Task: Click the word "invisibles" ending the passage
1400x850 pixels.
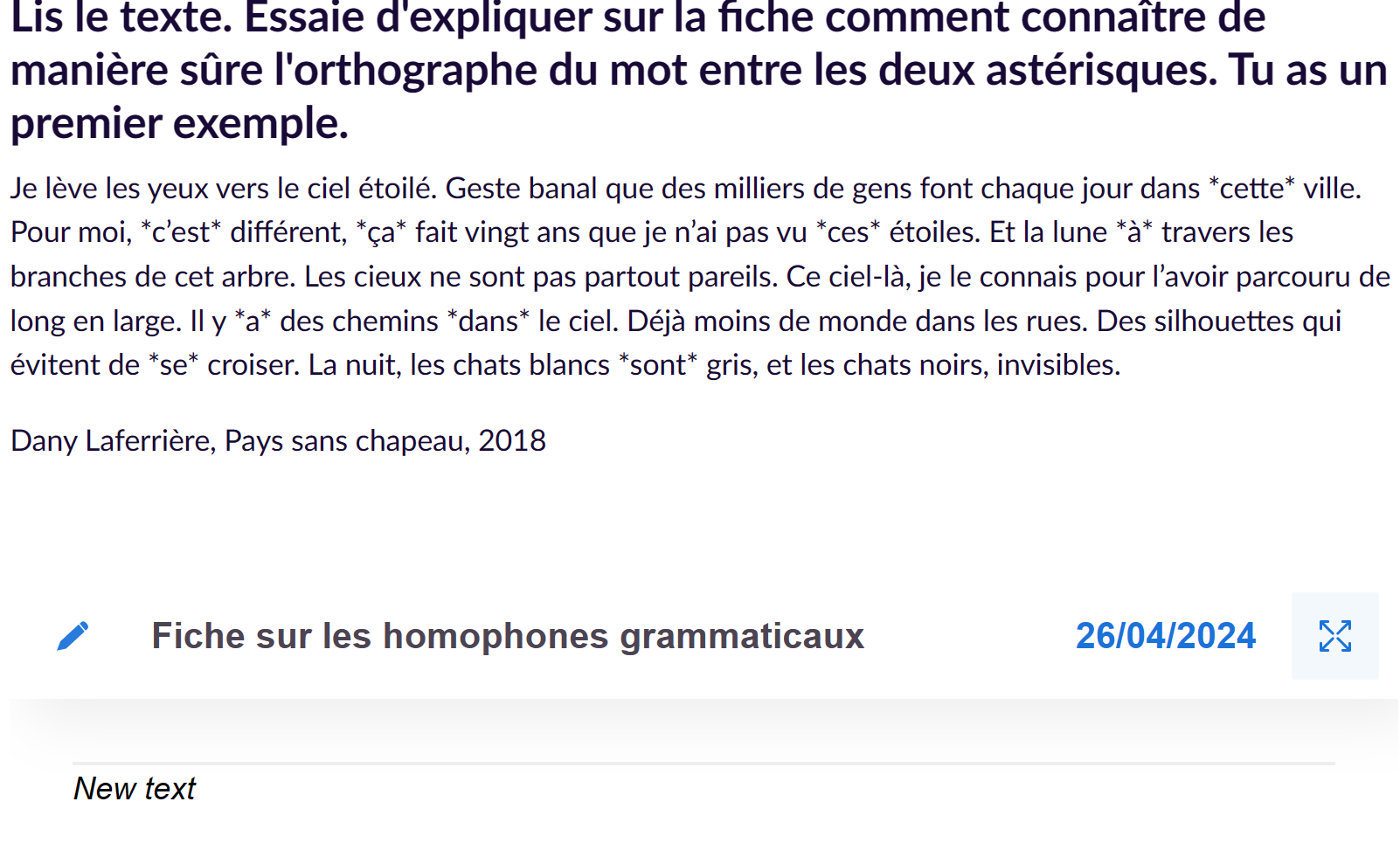Action: tap(1057, 365)
